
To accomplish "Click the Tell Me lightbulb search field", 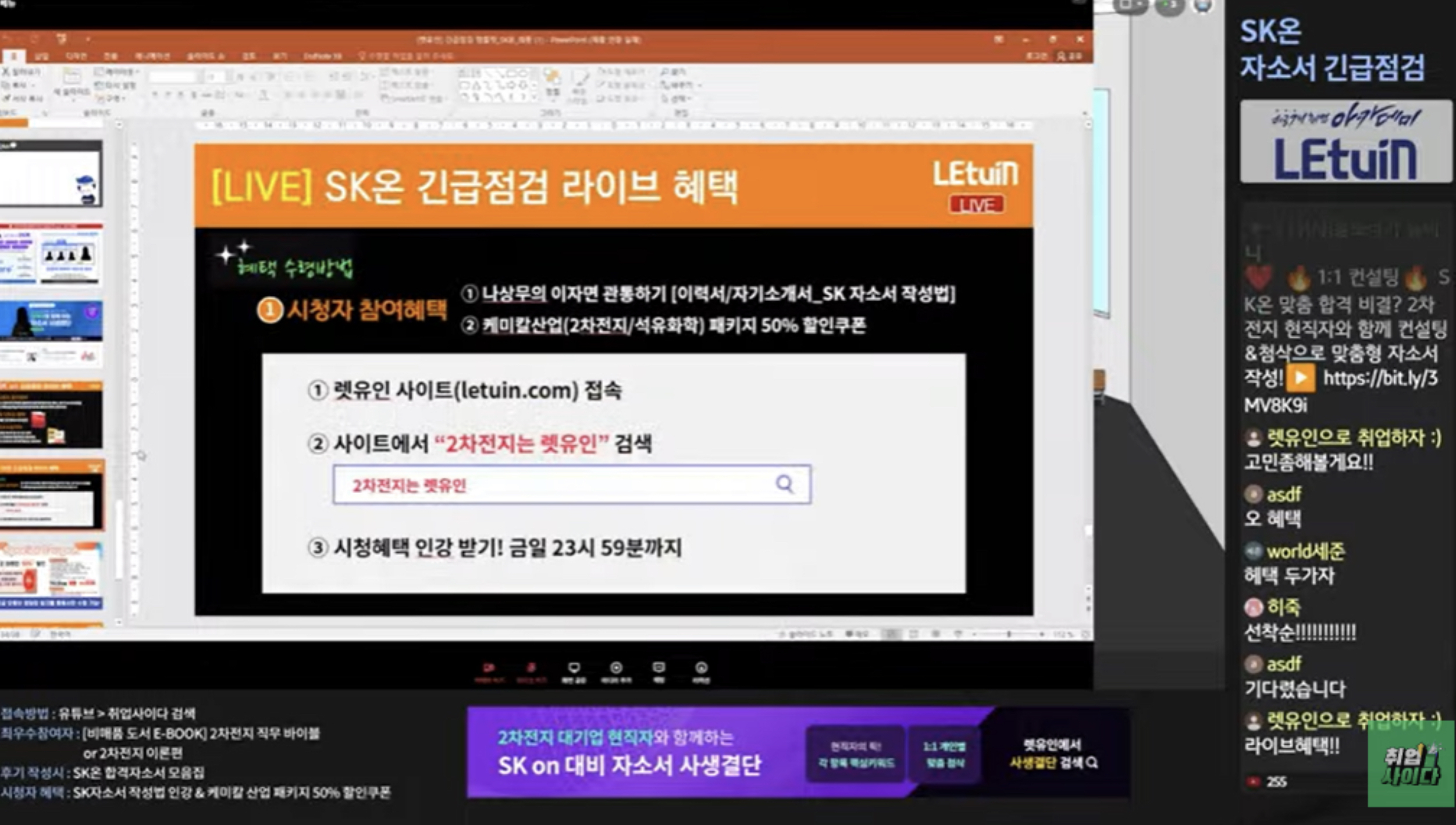I will (406, 56).
